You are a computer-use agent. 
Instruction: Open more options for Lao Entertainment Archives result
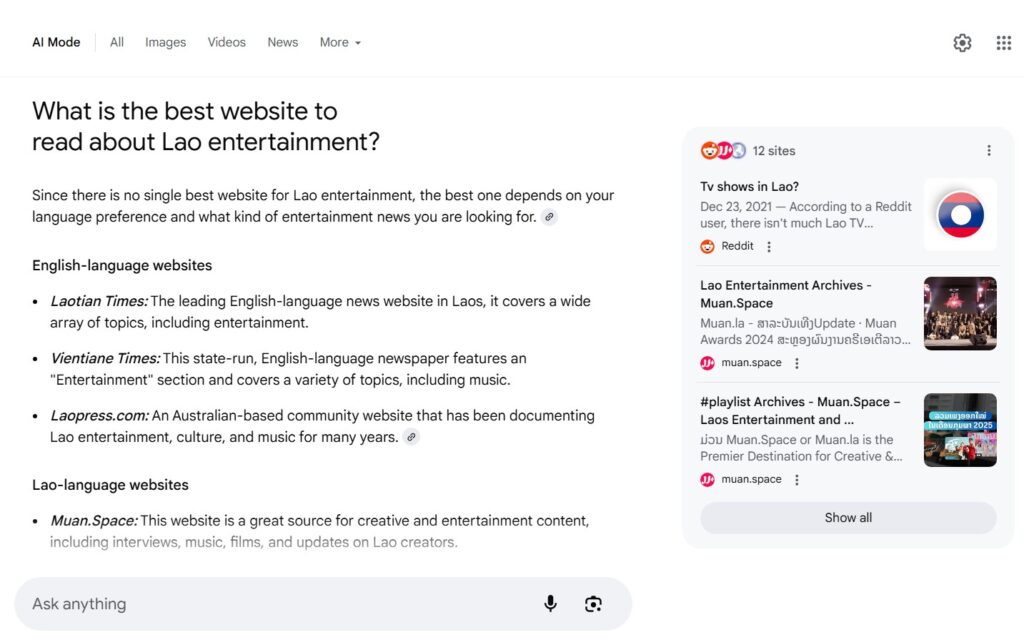[x=797, y=363]
